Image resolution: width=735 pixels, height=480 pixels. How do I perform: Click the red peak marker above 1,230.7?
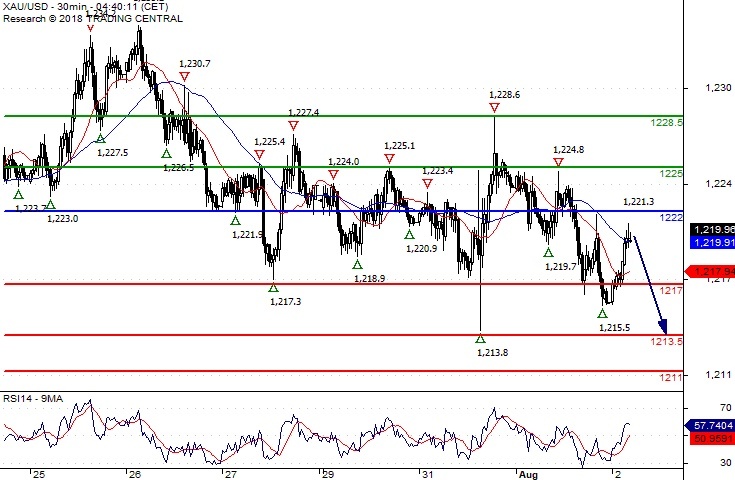pyautogui.click(x=185, y=76)
